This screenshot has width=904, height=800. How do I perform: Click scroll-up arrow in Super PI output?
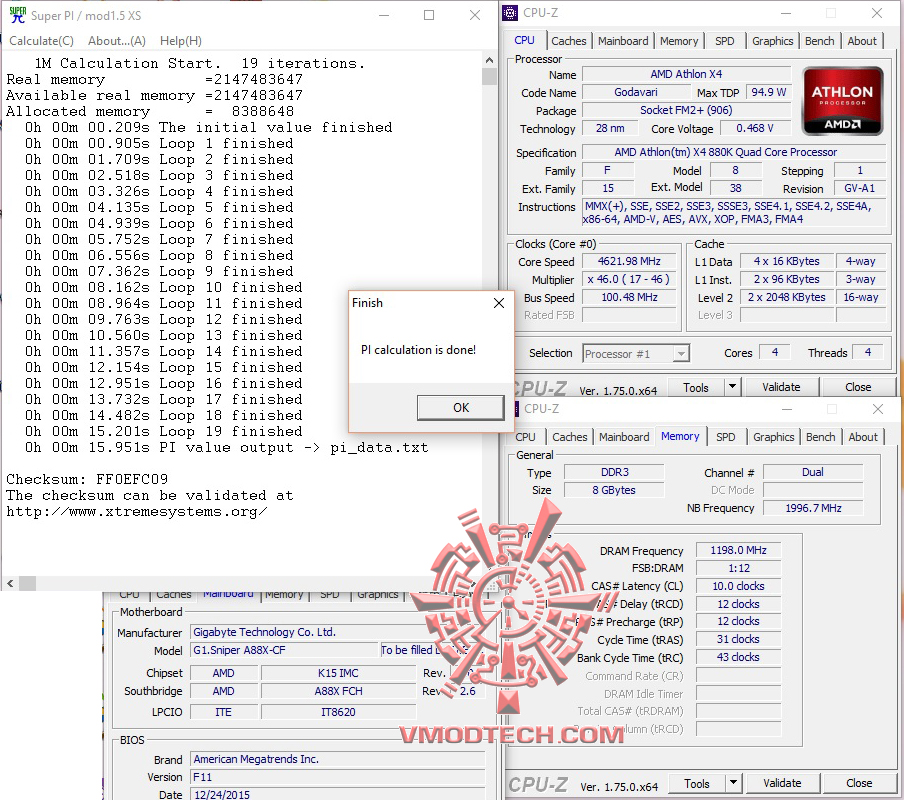(489, 60)
